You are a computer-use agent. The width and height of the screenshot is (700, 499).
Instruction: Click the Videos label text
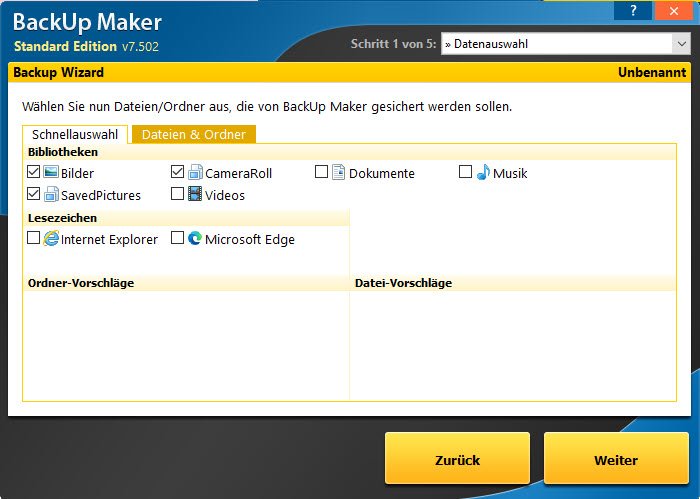tap(225, 195)
